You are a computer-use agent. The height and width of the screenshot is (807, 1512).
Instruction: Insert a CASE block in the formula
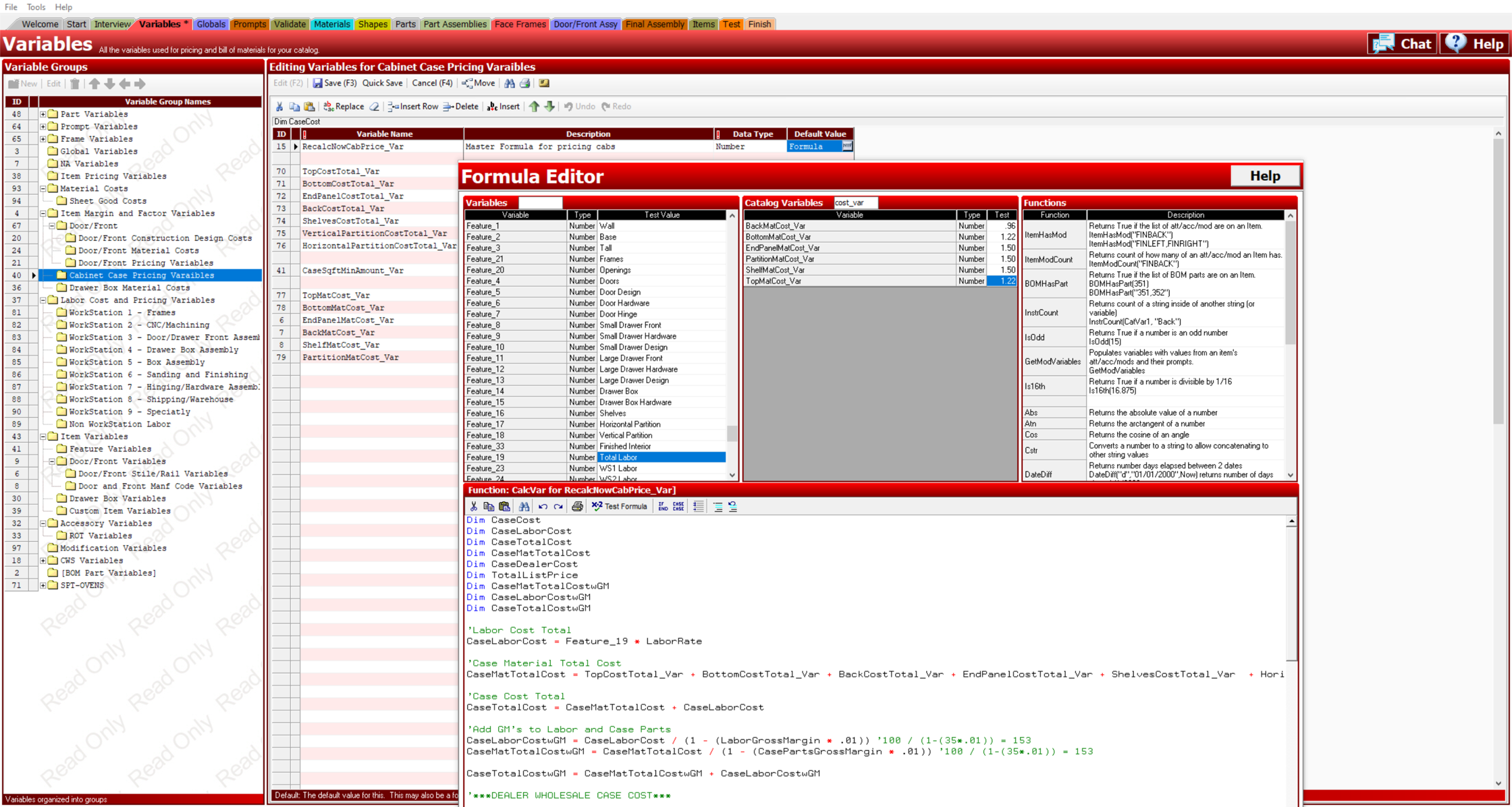(x=678, y=506)
